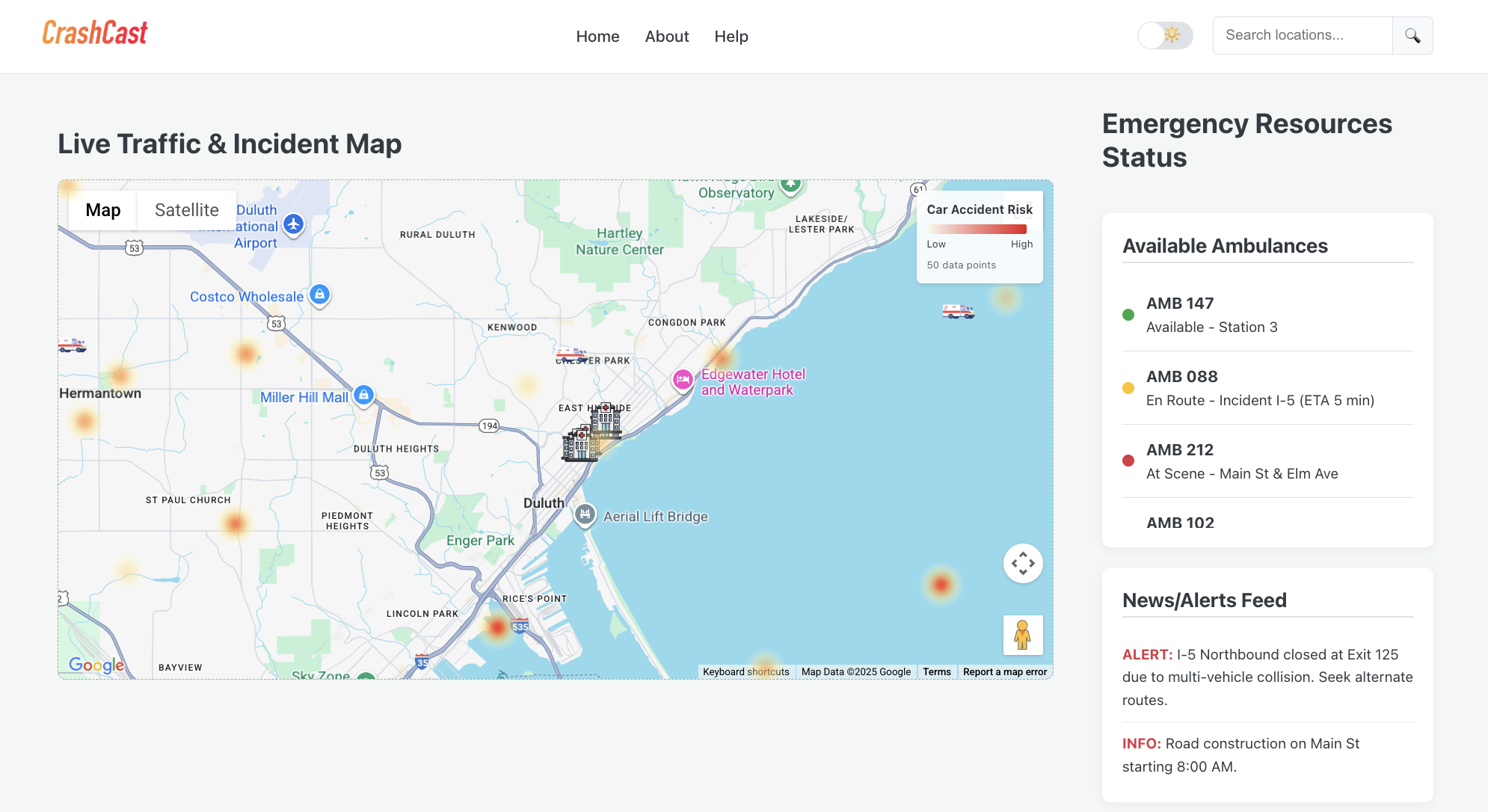1488x812 pixels.
Task: Select the Costco Wholesale shopping marker
Action: 319,294
